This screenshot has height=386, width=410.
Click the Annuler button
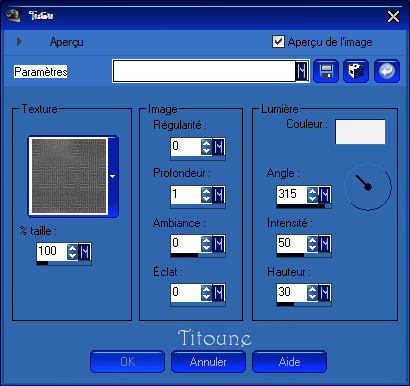tap(208, 362)
